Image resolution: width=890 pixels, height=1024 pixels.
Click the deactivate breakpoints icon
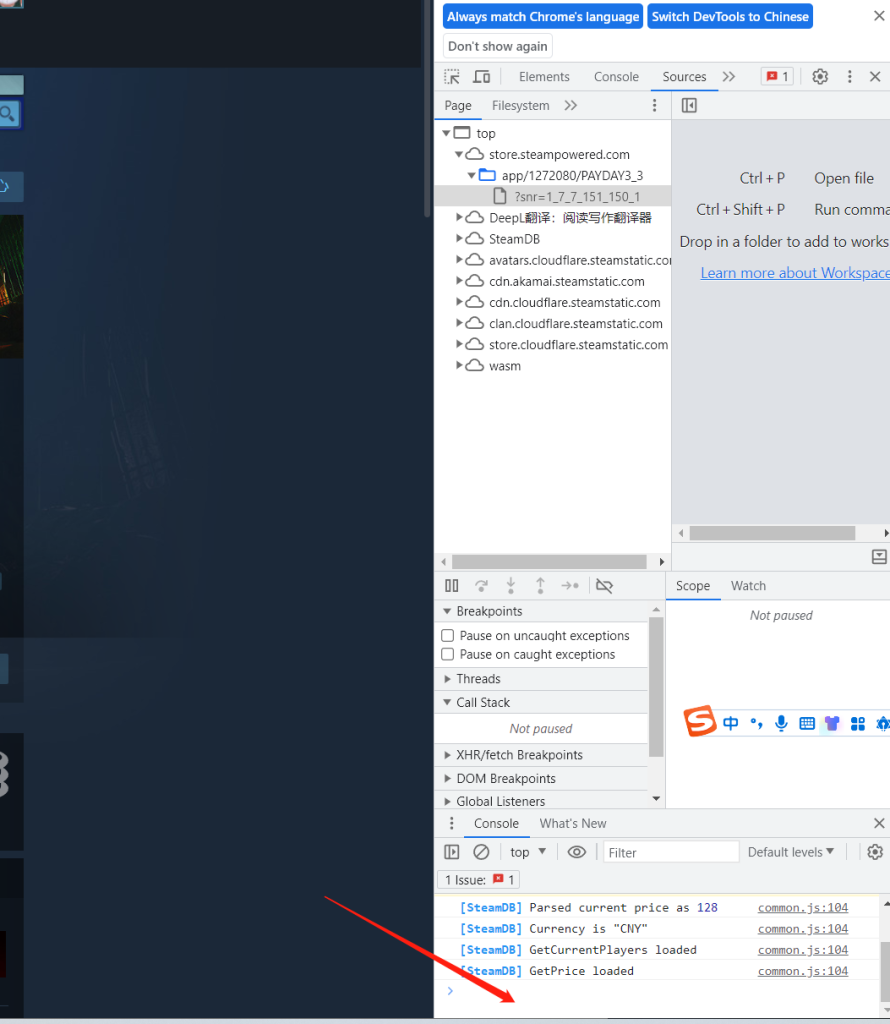click(604, 586)
